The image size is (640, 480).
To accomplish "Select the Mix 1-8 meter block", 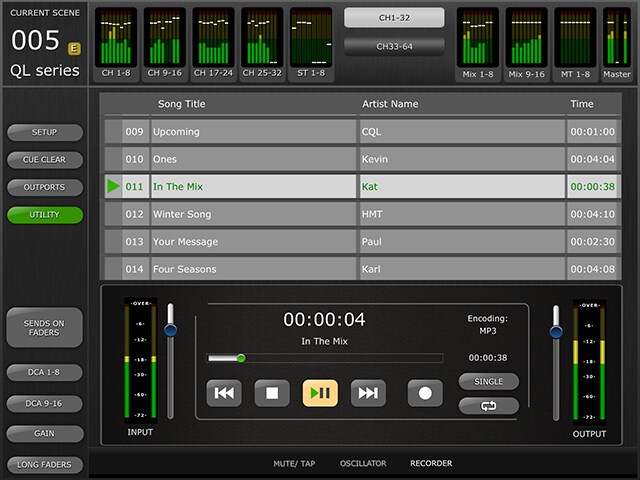I will tap(477, 43).
